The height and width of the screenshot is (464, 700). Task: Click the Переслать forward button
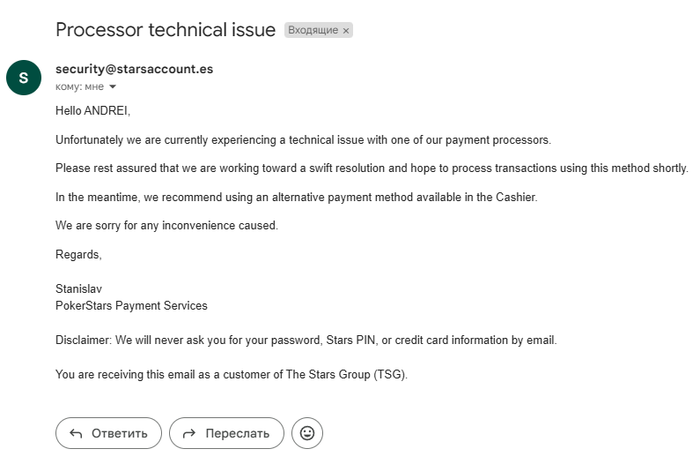click(226, 433)
